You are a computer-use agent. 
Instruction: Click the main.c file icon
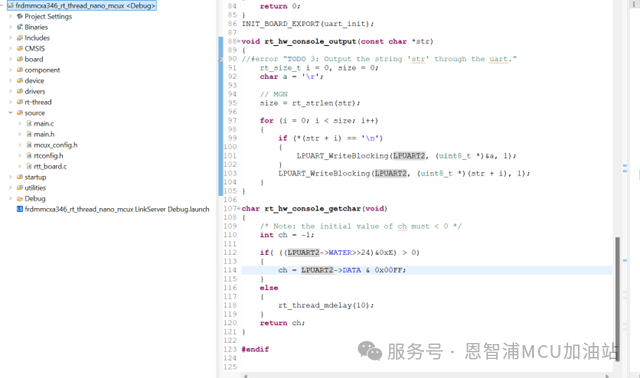[x=29, y=123]
